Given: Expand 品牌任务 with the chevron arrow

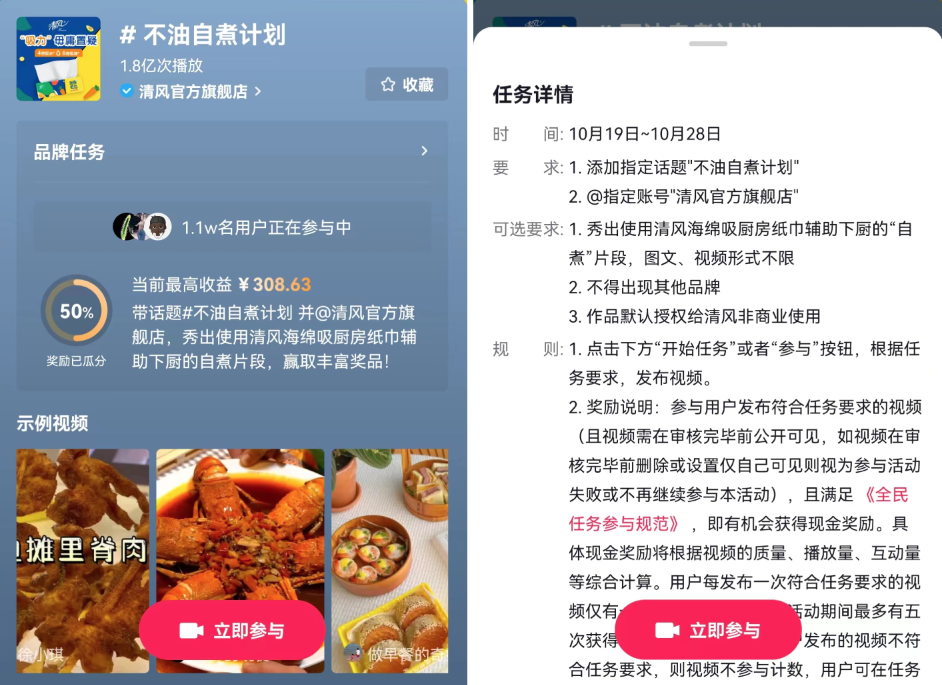Looking at the screenshot, I should click(425, 151).
